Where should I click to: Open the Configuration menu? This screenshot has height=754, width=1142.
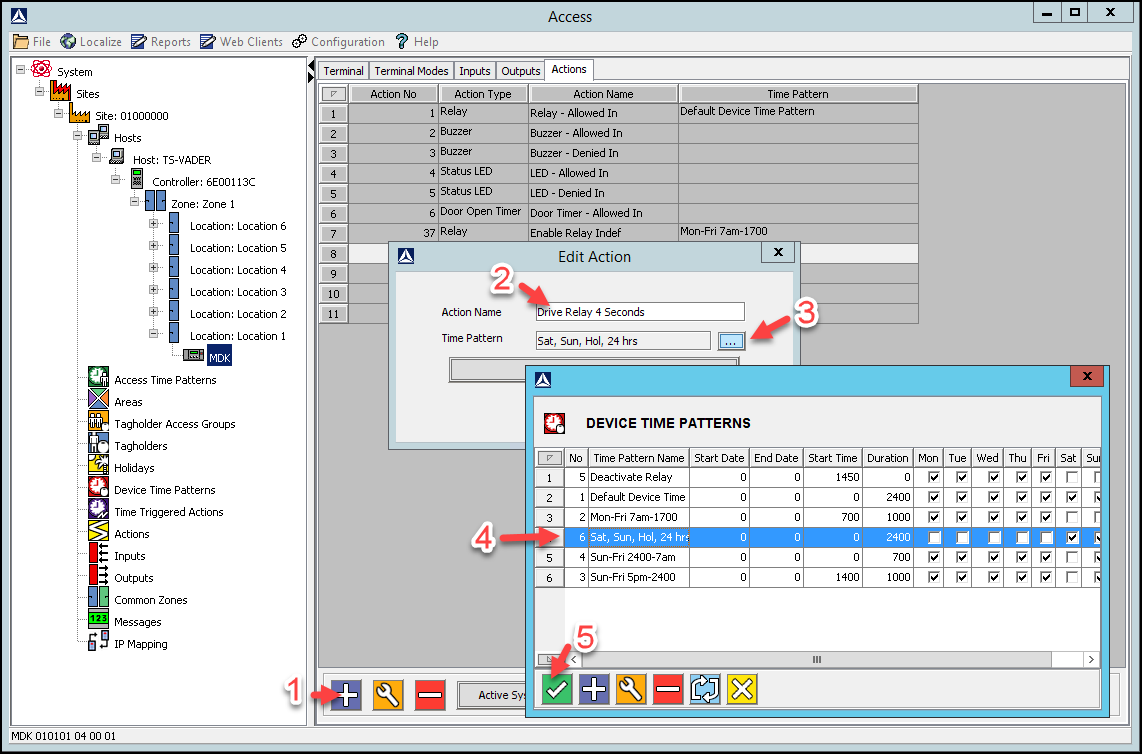pyautogui.click(x=338, y=42)
